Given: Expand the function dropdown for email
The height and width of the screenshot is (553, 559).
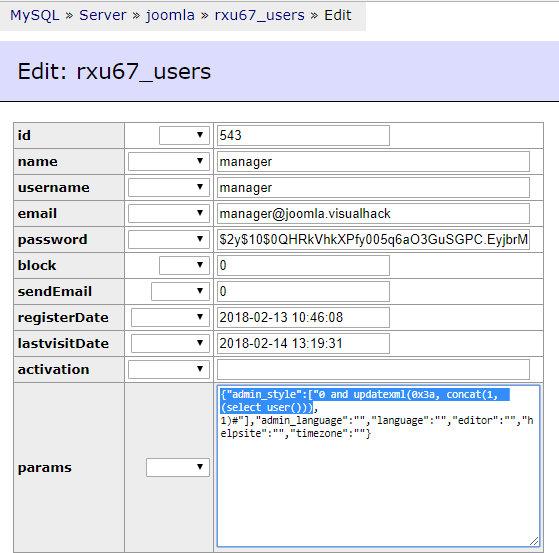Looking at the screenshot, I should coord(169,213).
